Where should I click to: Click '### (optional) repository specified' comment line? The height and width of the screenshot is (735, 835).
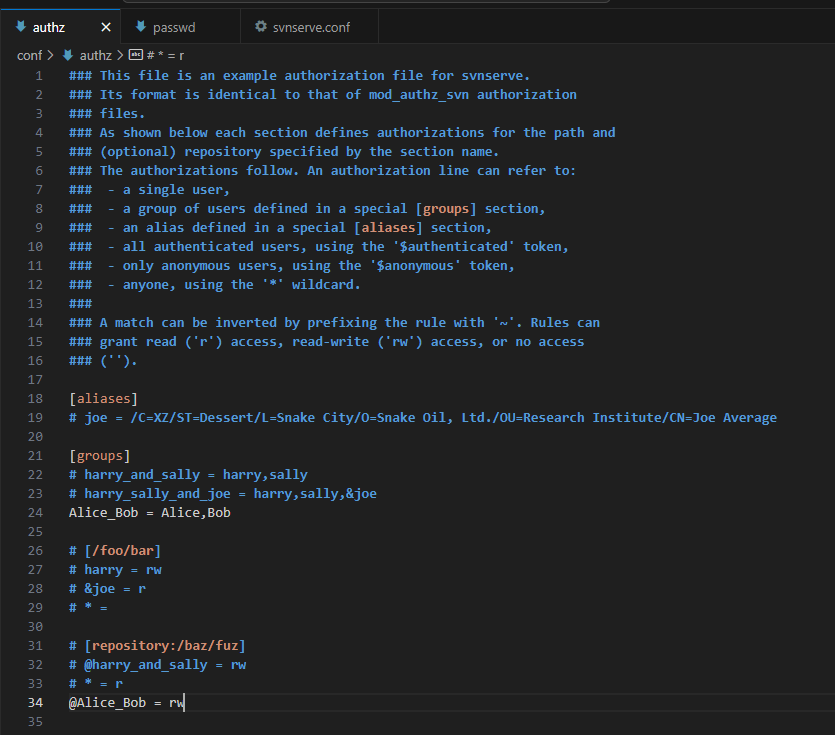pos(284,152)
